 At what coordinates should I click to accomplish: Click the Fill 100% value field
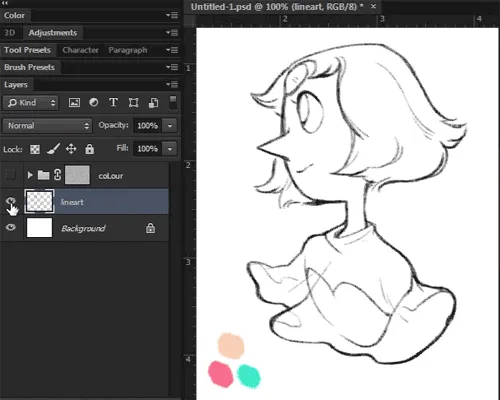click(x=148, y=149)
